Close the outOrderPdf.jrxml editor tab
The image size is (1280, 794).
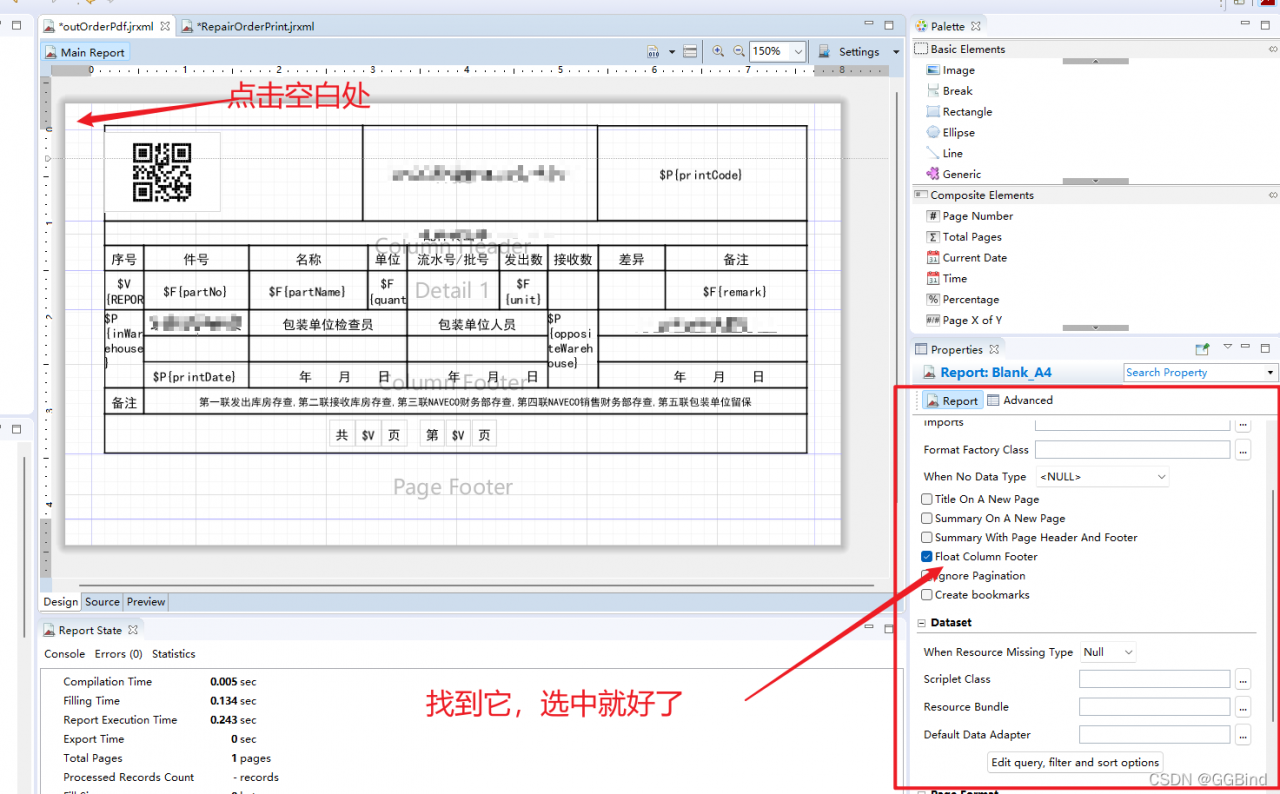166,26
